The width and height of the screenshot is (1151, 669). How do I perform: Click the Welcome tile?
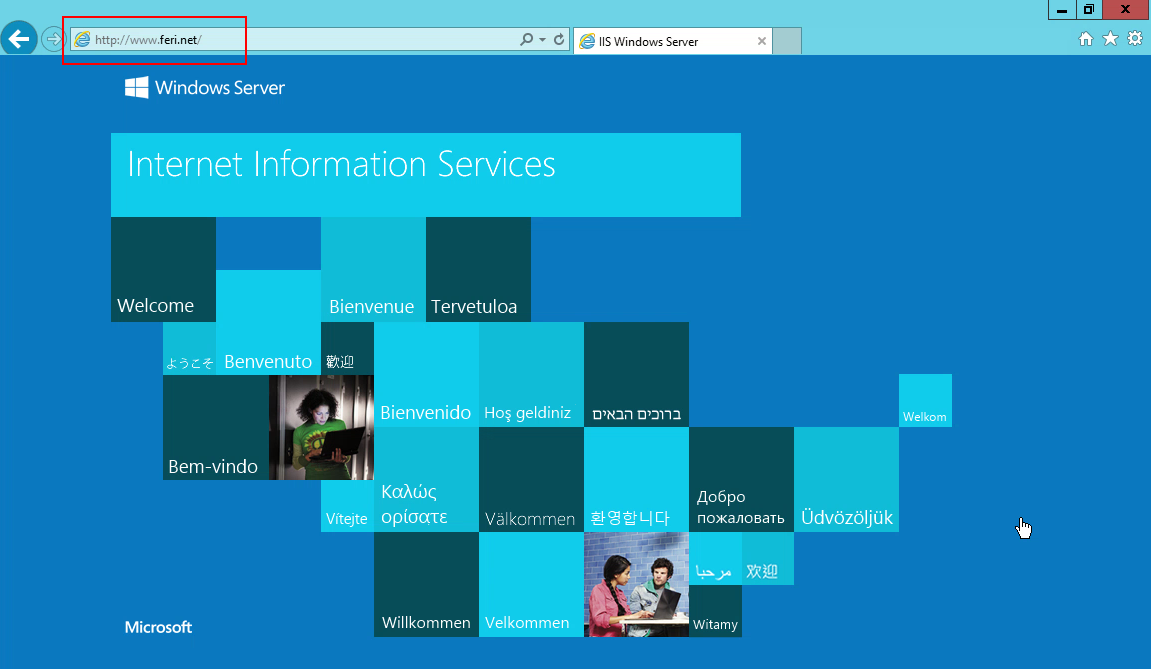click(163, 270)
